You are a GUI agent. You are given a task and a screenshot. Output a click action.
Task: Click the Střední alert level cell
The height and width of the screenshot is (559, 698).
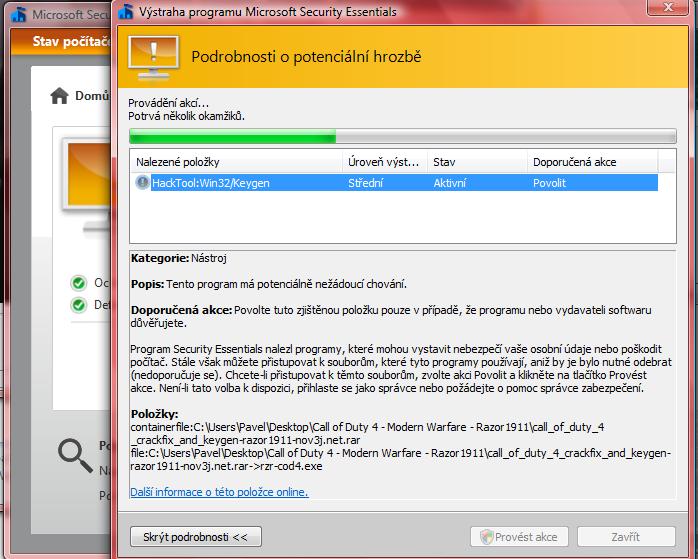point(365,183)
